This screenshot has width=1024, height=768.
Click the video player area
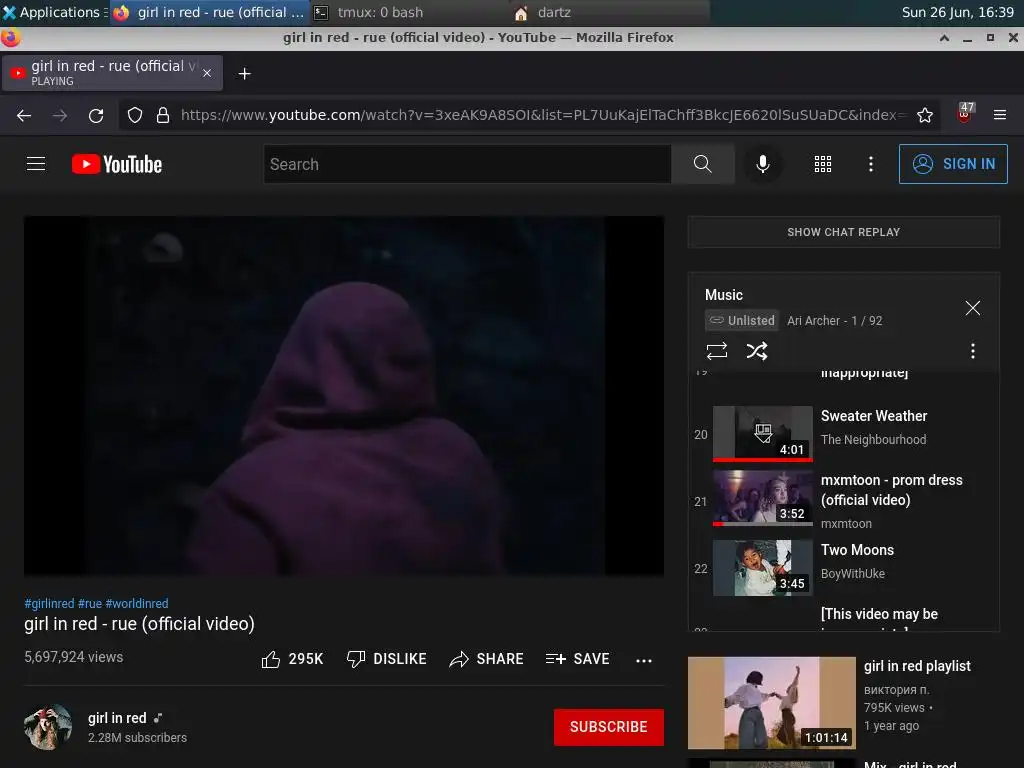click(x=344, y=396)
